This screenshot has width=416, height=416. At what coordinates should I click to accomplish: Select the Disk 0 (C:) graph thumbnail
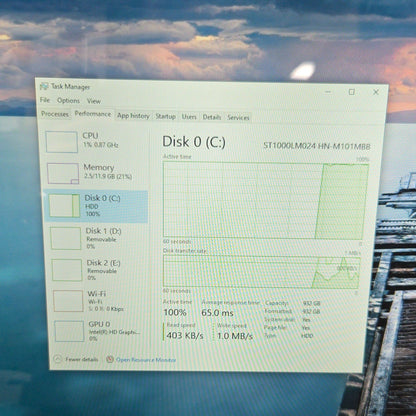(x=64, y=206)
